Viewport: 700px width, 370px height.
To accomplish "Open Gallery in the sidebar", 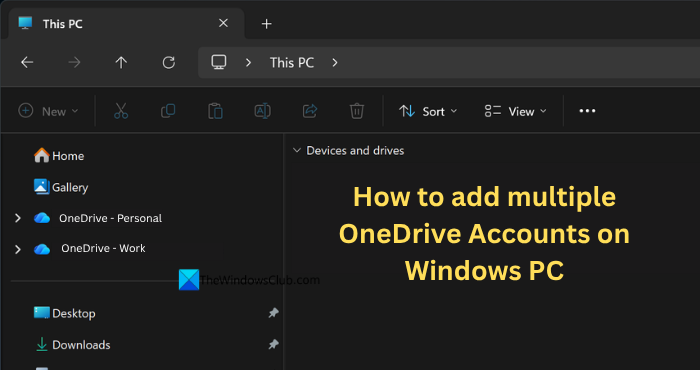I will (61, 187).
